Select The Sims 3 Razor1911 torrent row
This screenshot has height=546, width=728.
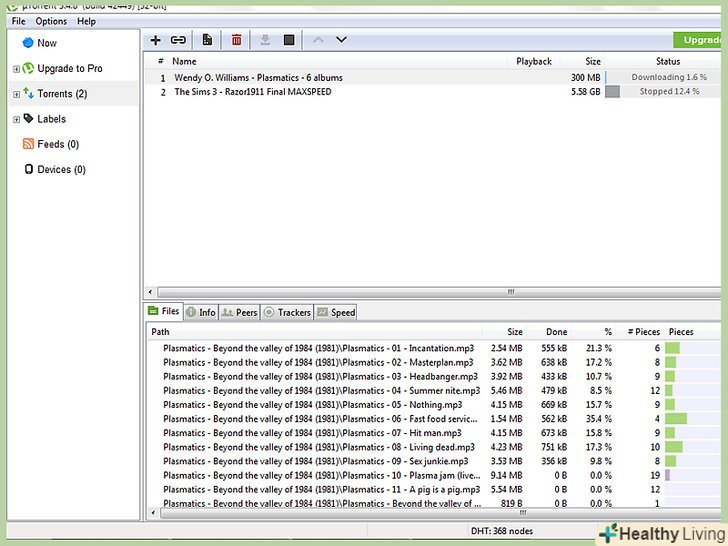click(x=432, y=92)
